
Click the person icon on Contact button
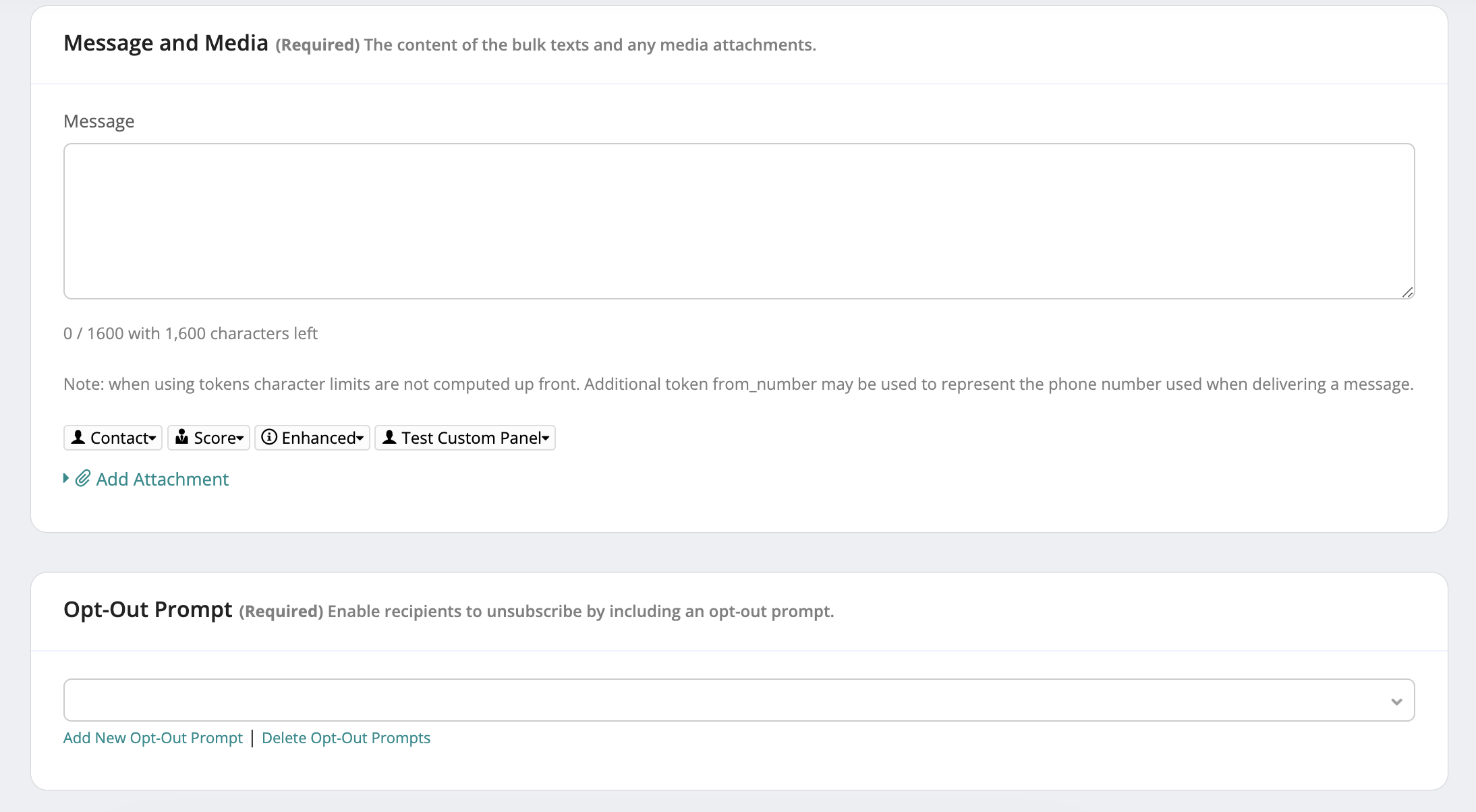78,437
